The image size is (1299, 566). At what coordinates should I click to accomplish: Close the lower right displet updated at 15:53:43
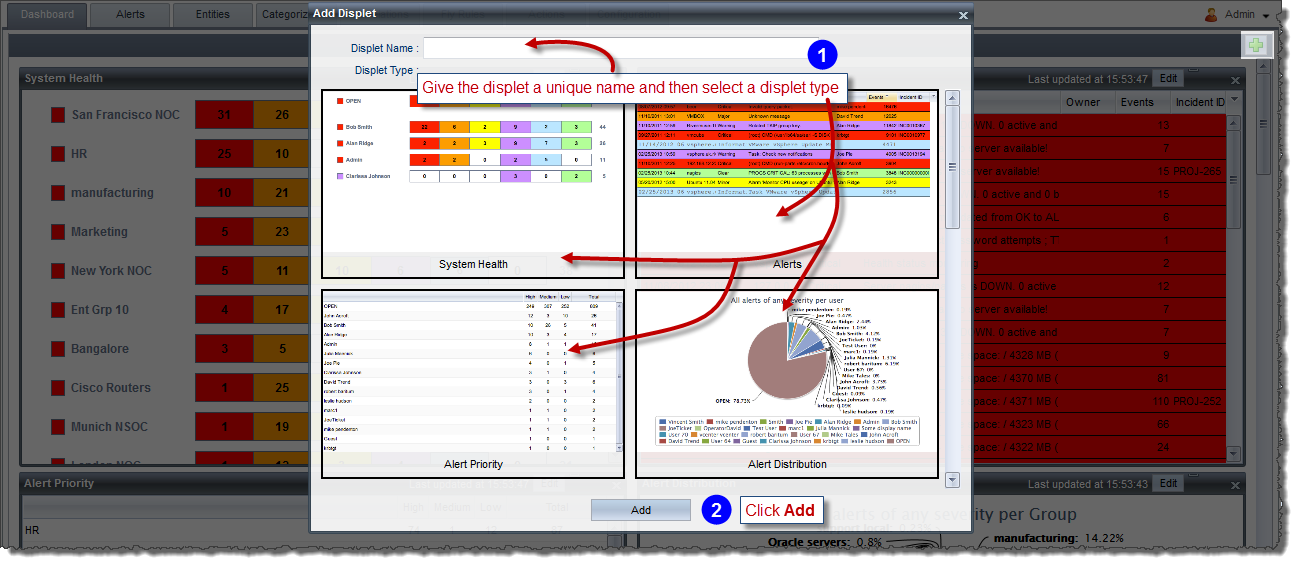pos(1235,484)
